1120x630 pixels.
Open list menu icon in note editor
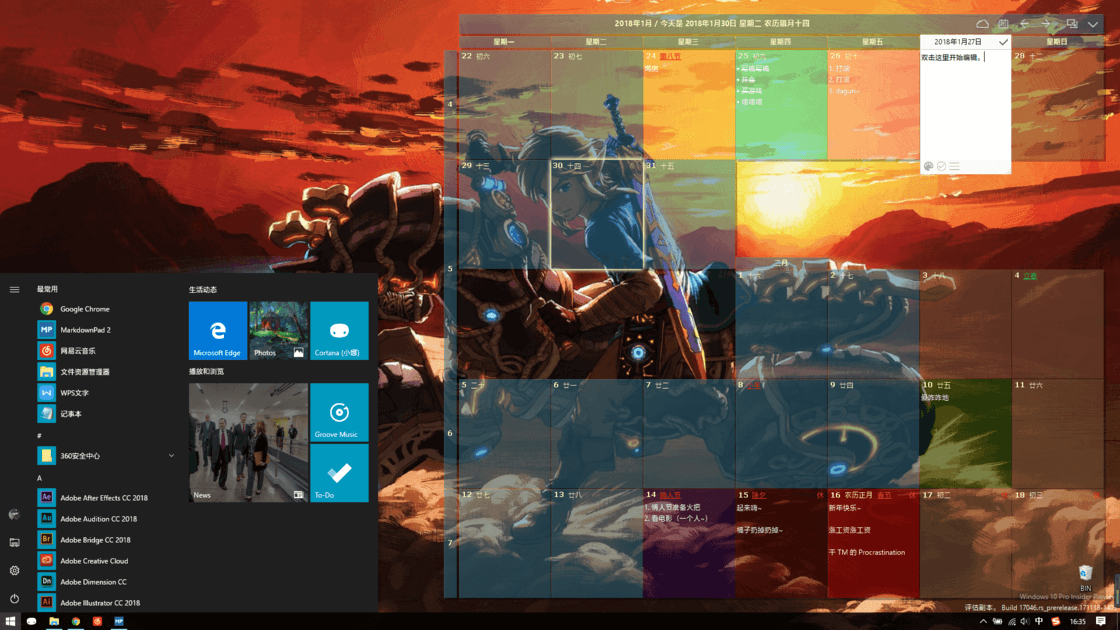[954, 166]
